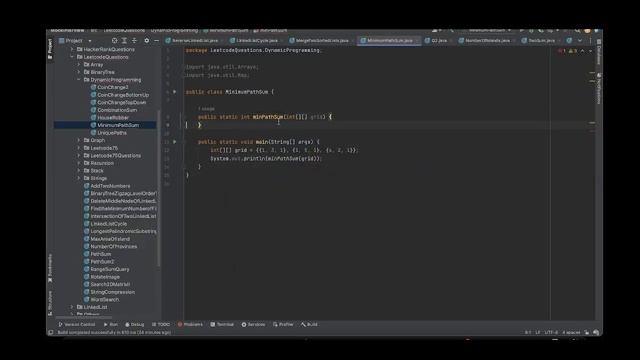The width and height of the screenshot is (640, 360).
Task: Collapse DynamicProgramming folder
Action: tap(79, 80)
